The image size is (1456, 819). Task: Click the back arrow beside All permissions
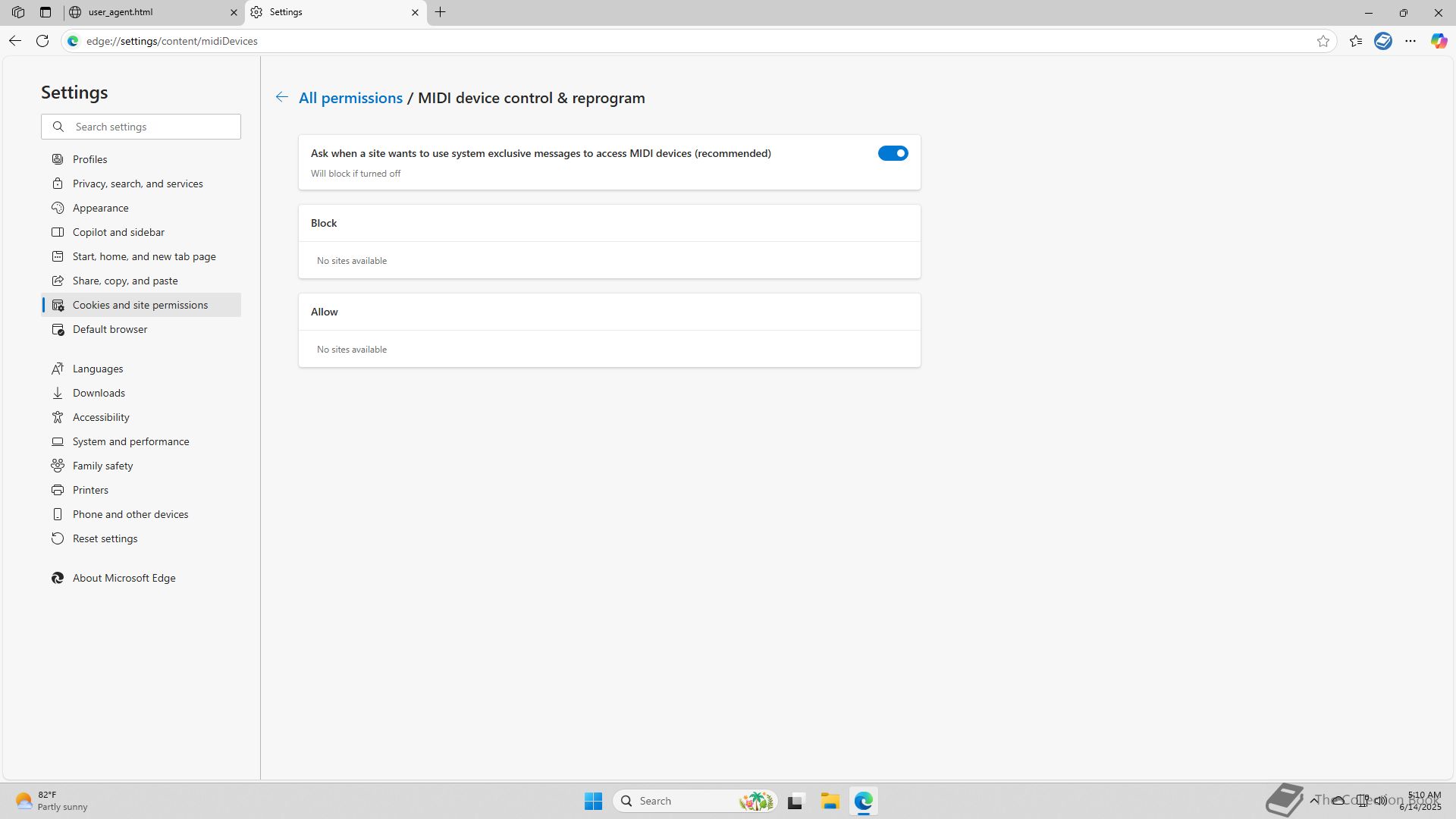[281, 97]
